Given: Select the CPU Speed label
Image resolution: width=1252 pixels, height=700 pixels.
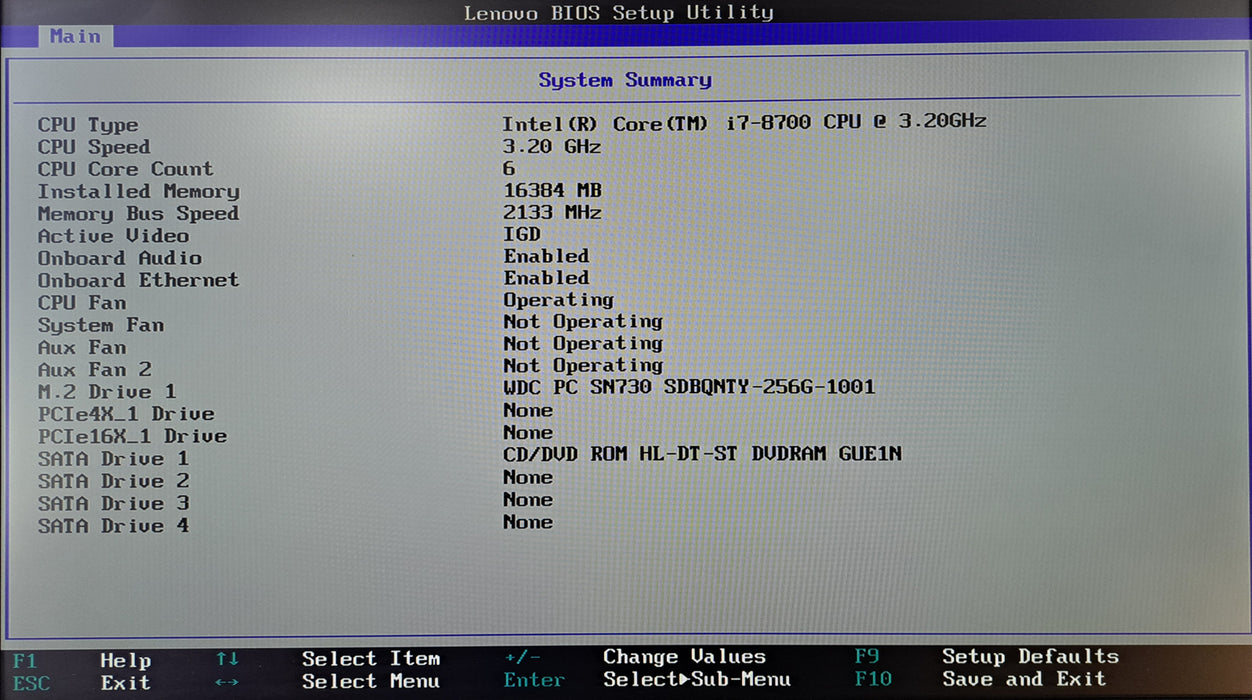Looking at the screenshot, I should coord(94,147).
